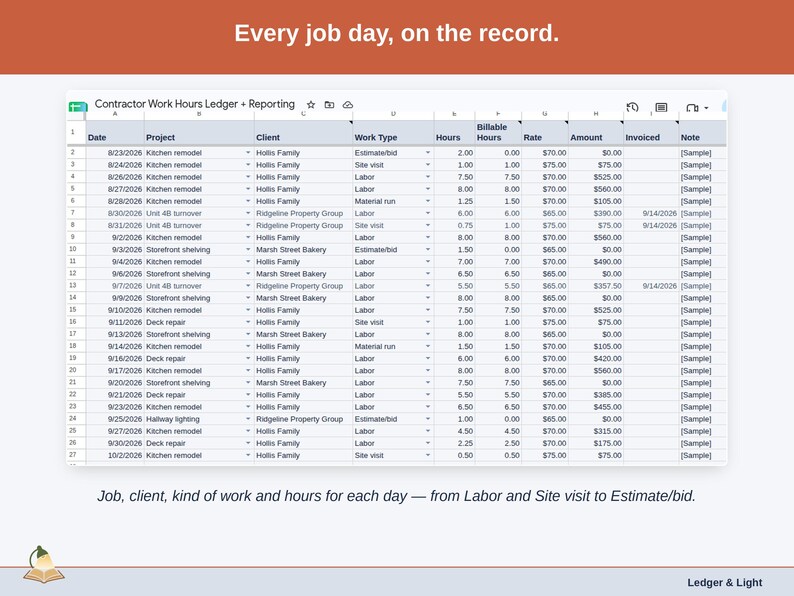Select column A letter header
Image resolution: width=794 pixels, height=596 pixels.
coord(115,114)
